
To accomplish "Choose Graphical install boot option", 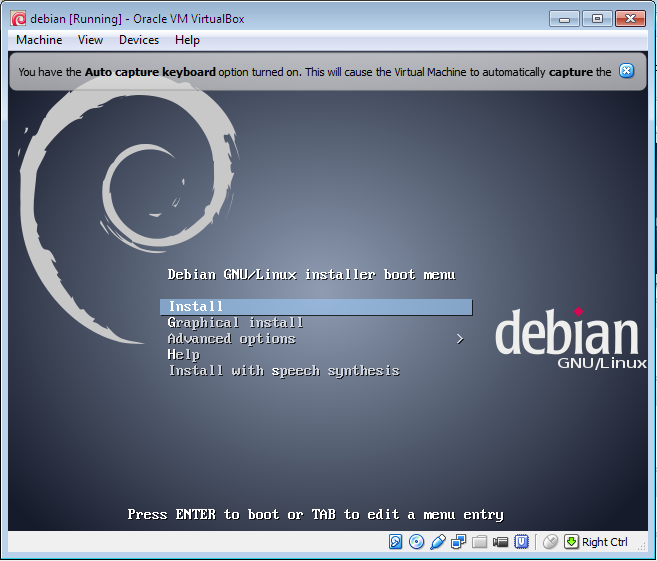I will [235, 323].
